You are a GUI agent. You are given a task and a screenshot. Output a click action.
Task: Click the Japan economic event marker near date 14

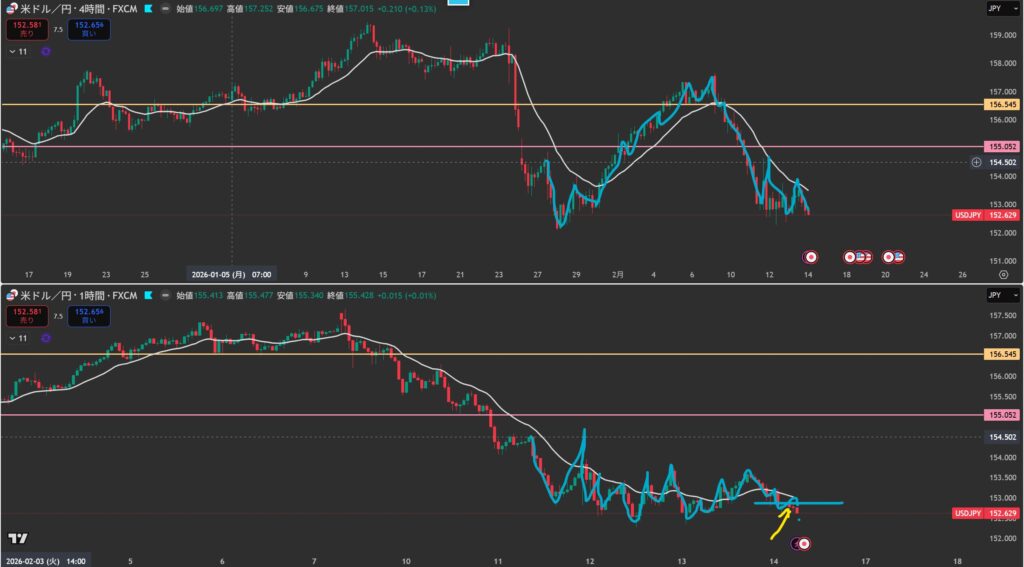pyautogui.click(x=810, y=256)
